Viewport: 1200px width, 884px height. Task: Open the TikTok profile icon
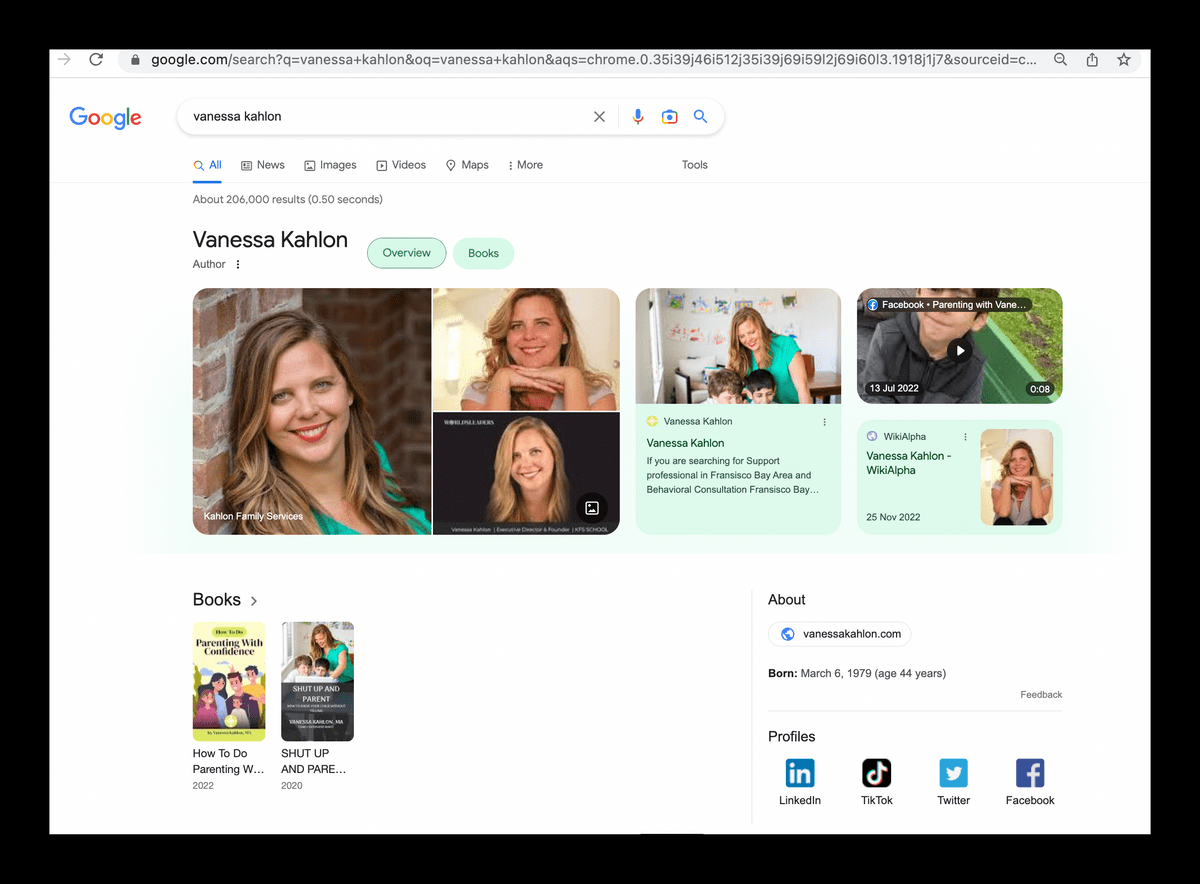point(877,773)
